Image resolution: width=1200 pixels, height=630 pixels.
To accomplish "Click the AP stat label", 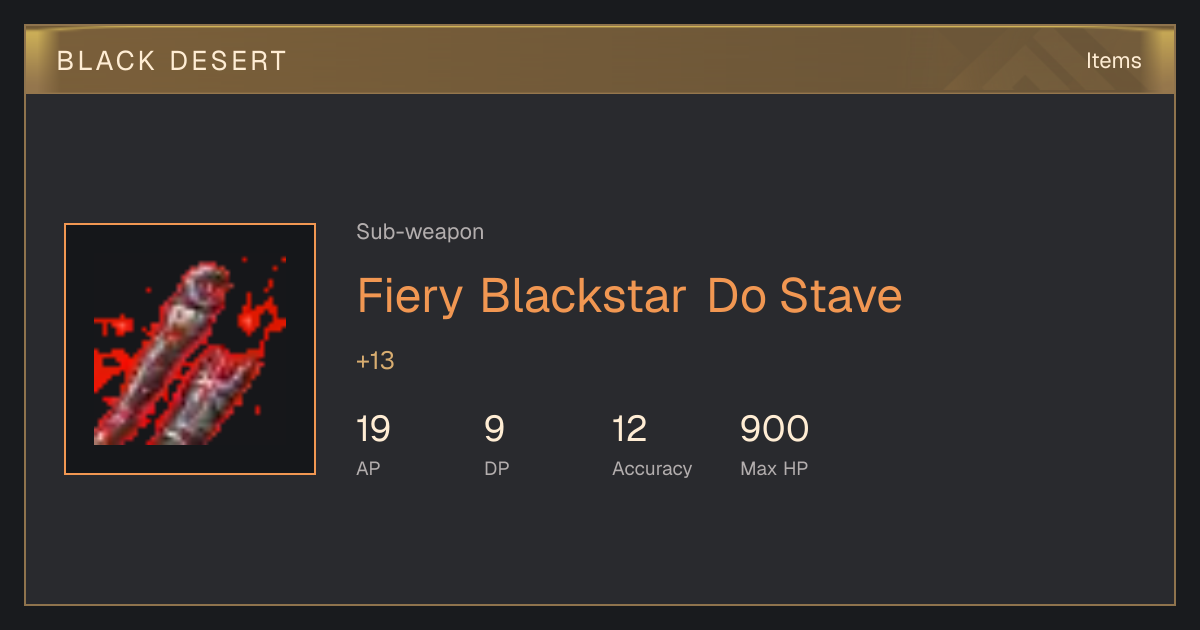I will point(368,468).
